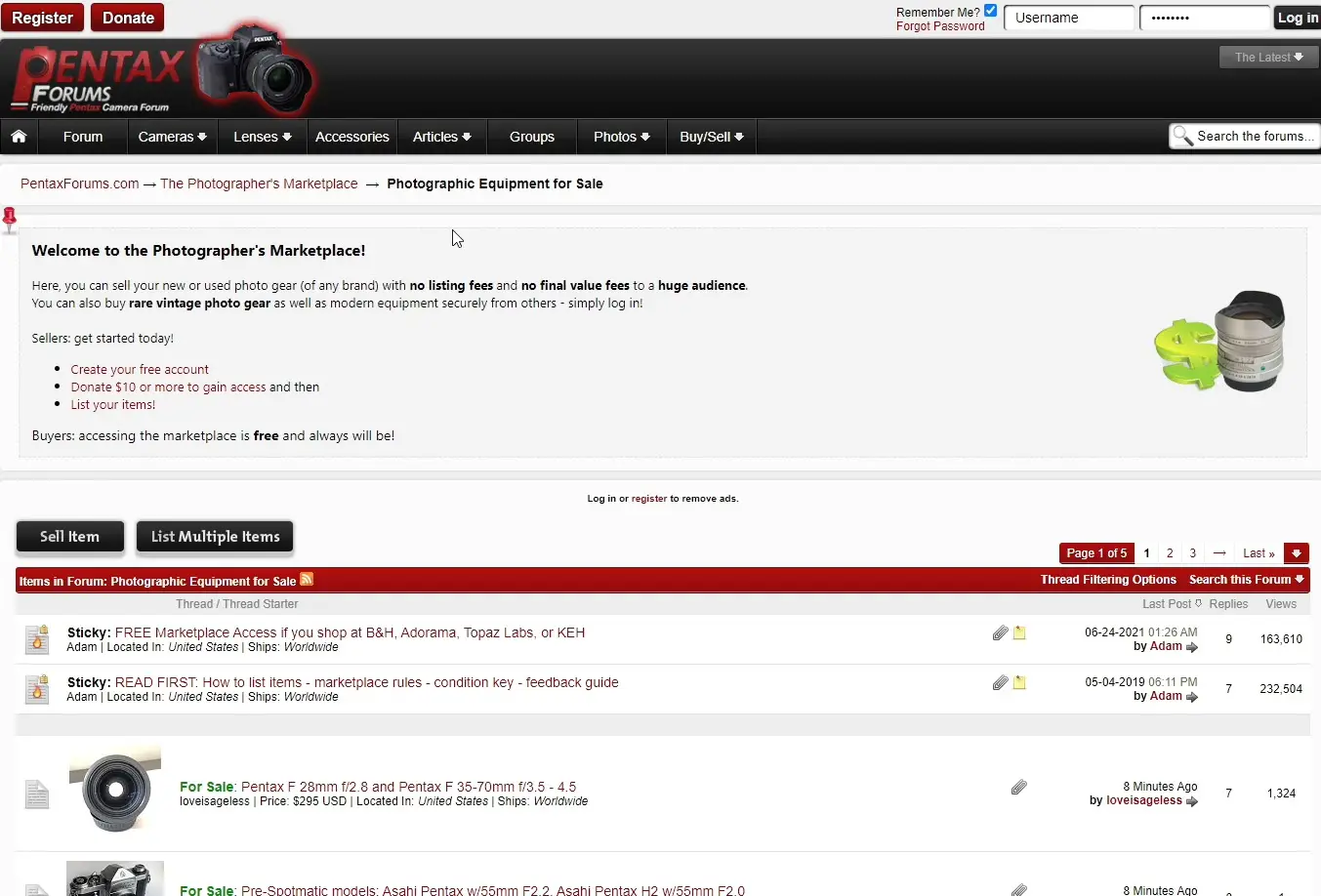Click the next page arrow in pagination
Screen dimensions: 1321x896
[x=1218, y=553]
